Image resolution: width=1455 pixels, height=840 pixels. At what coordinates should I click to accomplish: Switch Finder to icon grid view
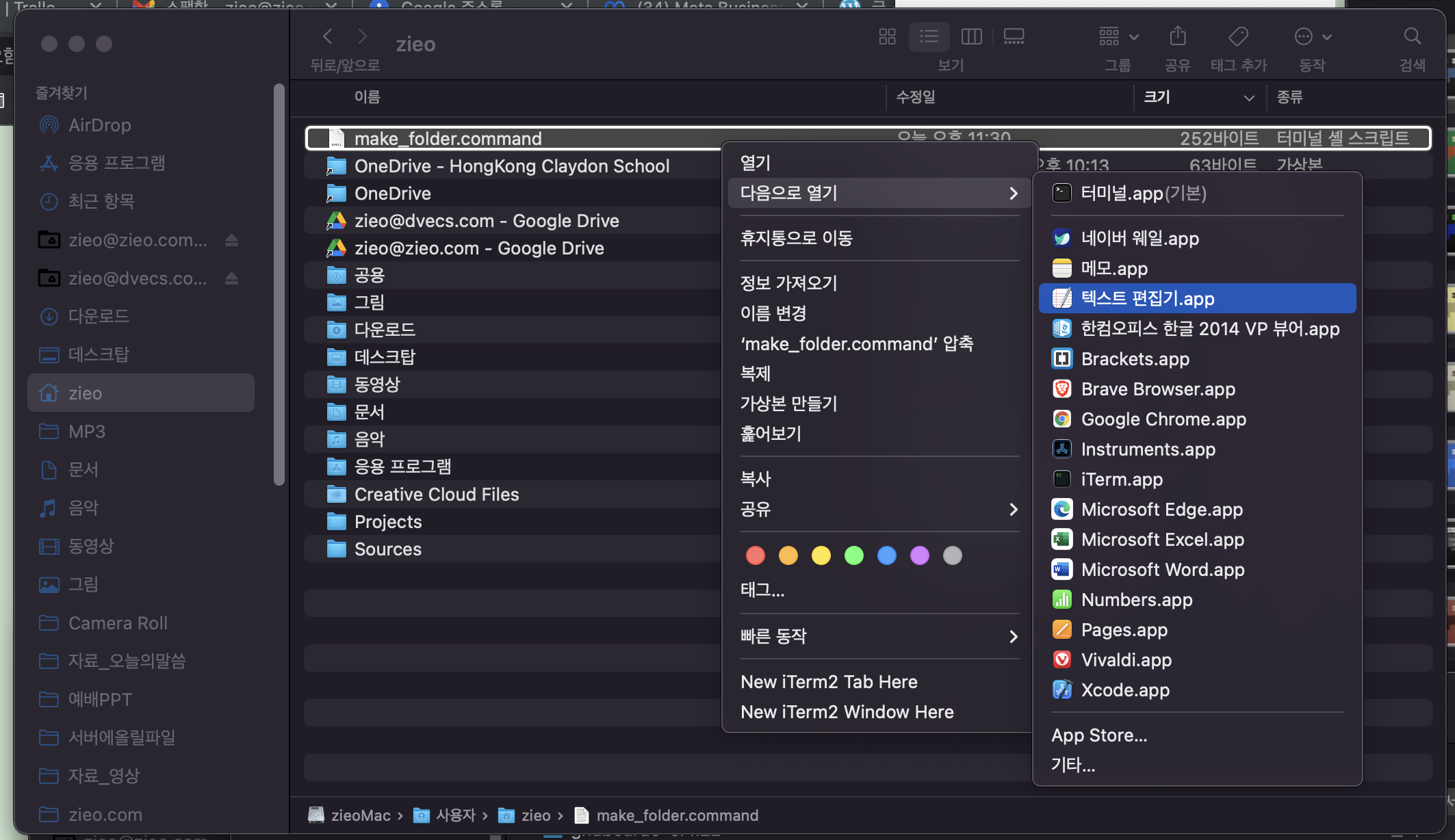click(887, 36)
